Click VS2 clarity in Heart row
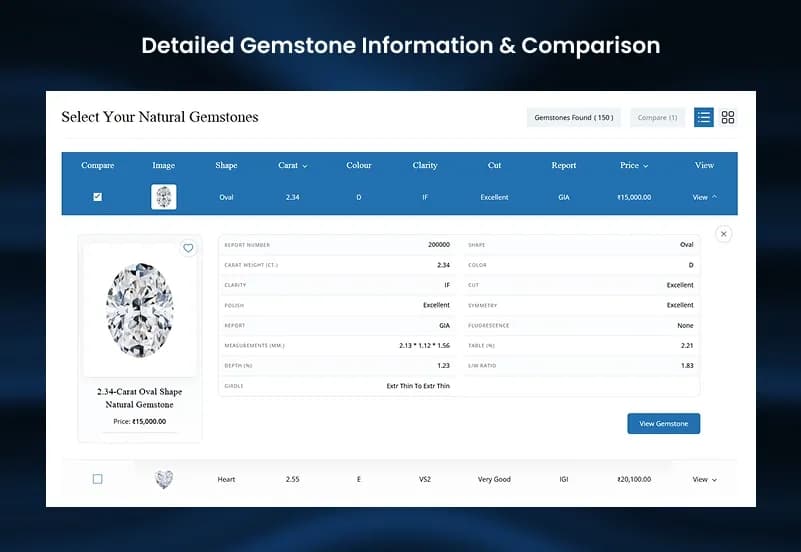 425,479
